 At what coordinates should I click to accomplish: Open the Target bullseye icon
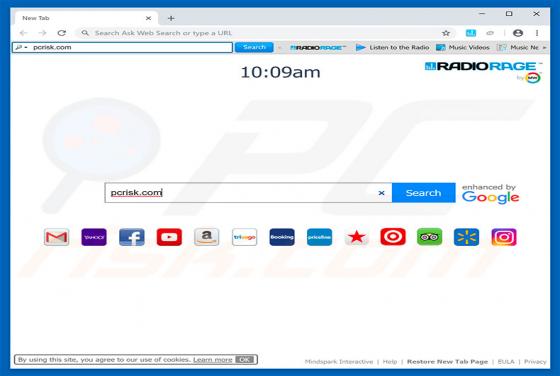[x=393, y=237]
